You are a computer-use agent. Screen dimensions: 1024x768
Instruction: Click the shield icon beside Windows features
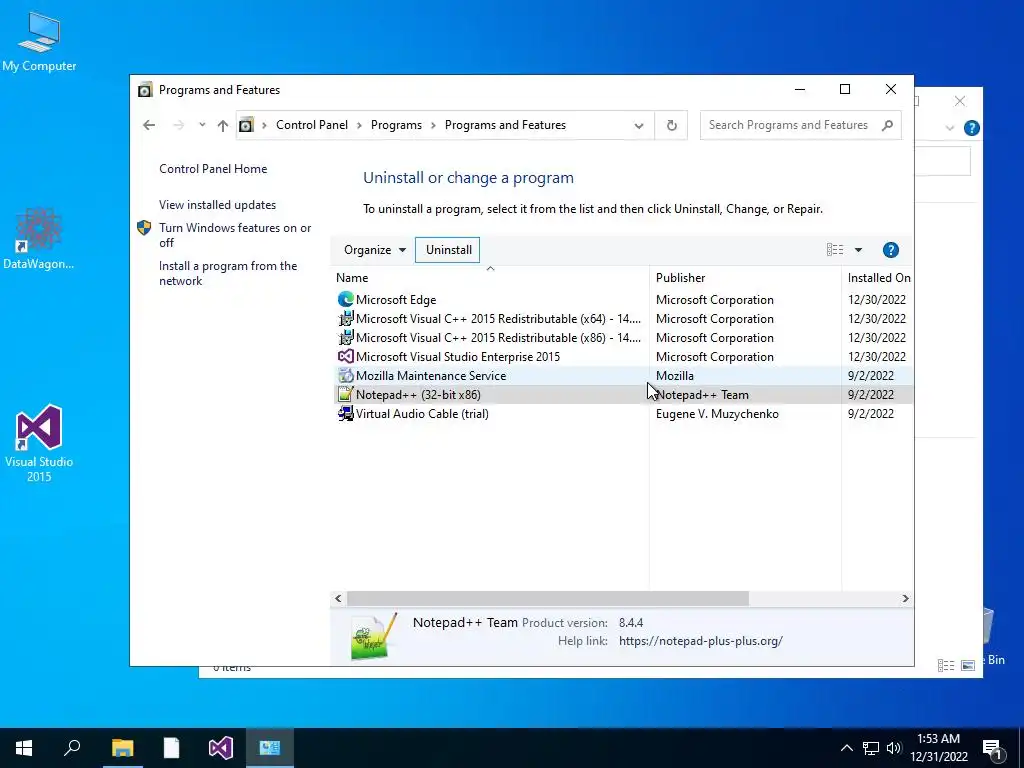point(144,228)
